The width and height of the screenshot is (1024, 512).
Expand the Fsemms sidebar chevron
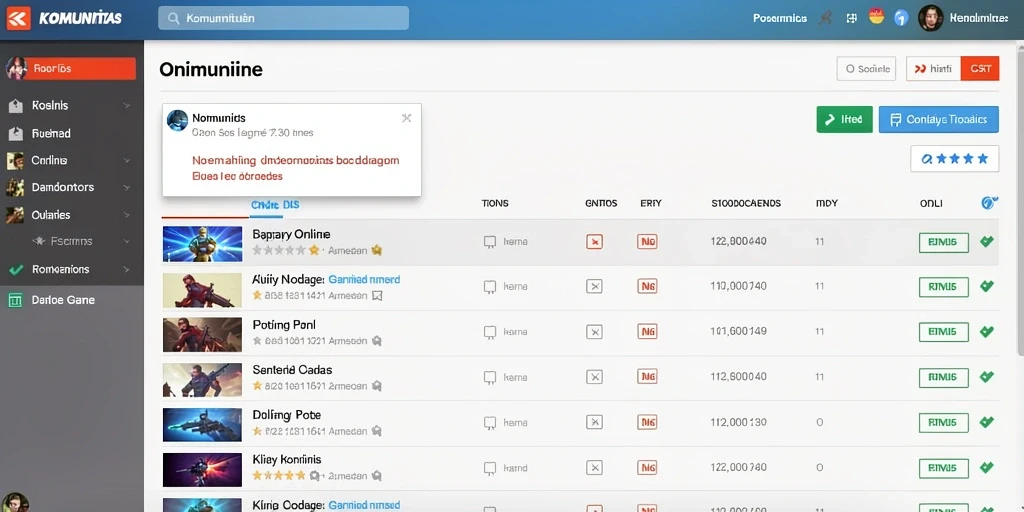click(127, 241)
